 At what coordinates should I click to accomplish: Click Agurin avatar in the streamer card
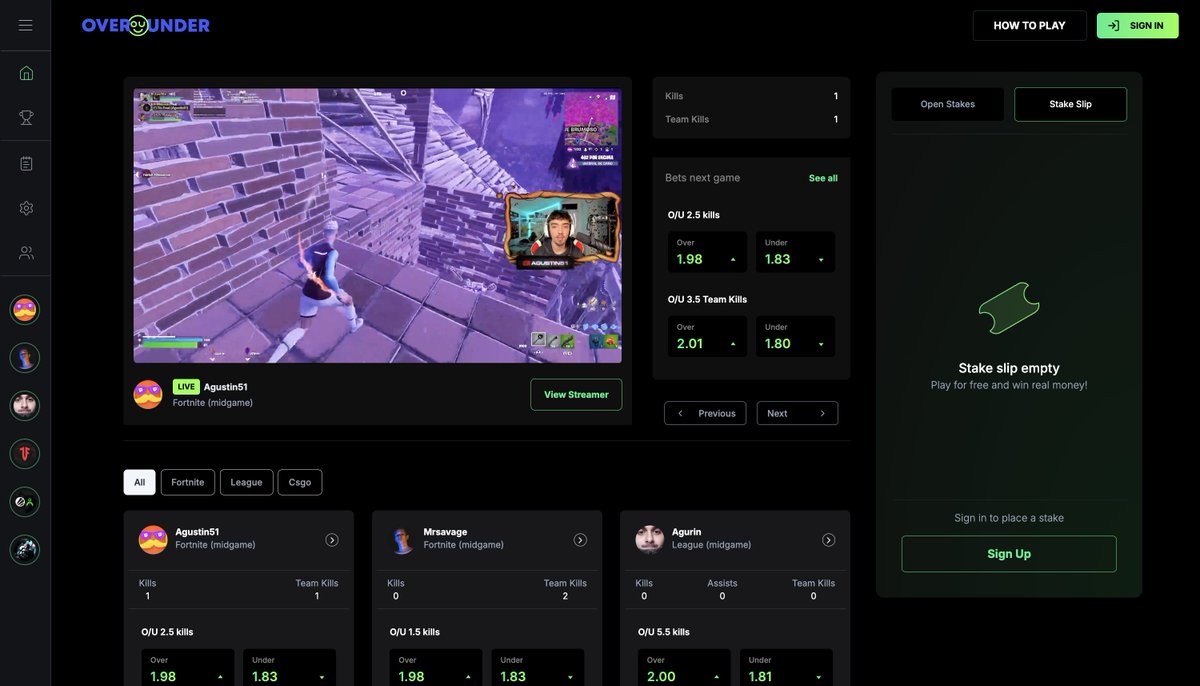pyautogui.click(x=650, y=540)
